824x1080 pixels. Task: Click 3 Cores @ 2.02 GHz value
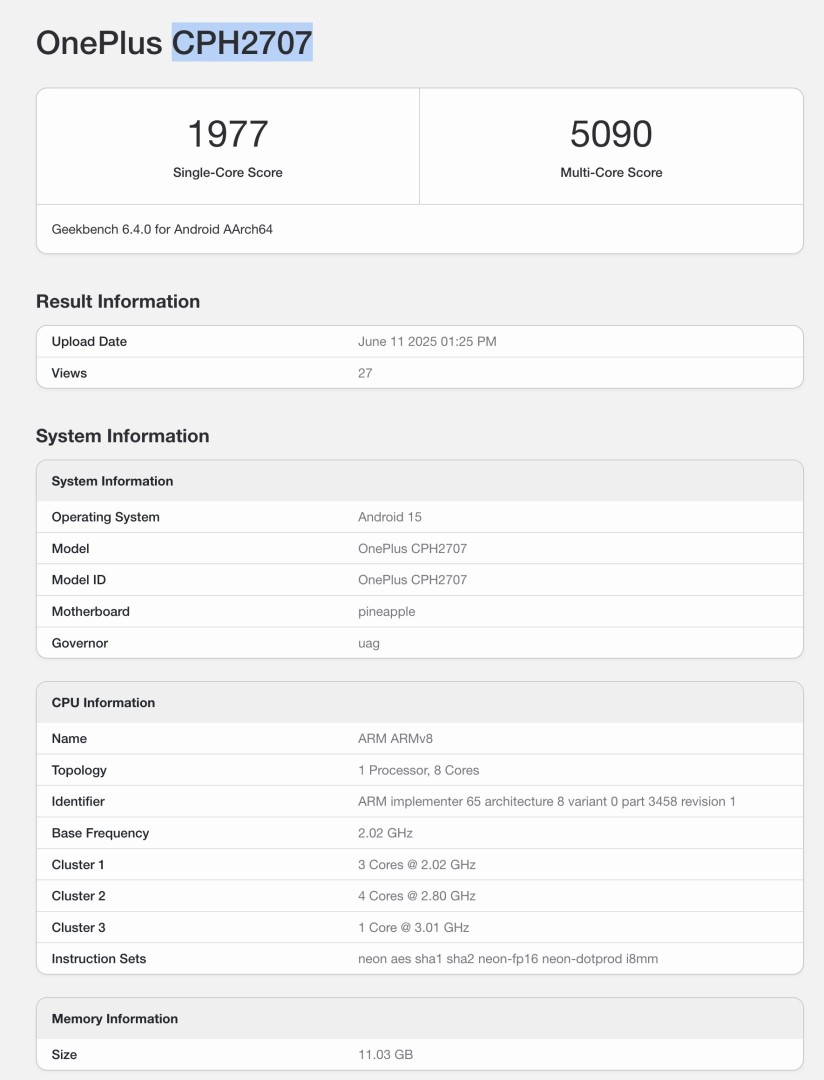click(417, 864)
